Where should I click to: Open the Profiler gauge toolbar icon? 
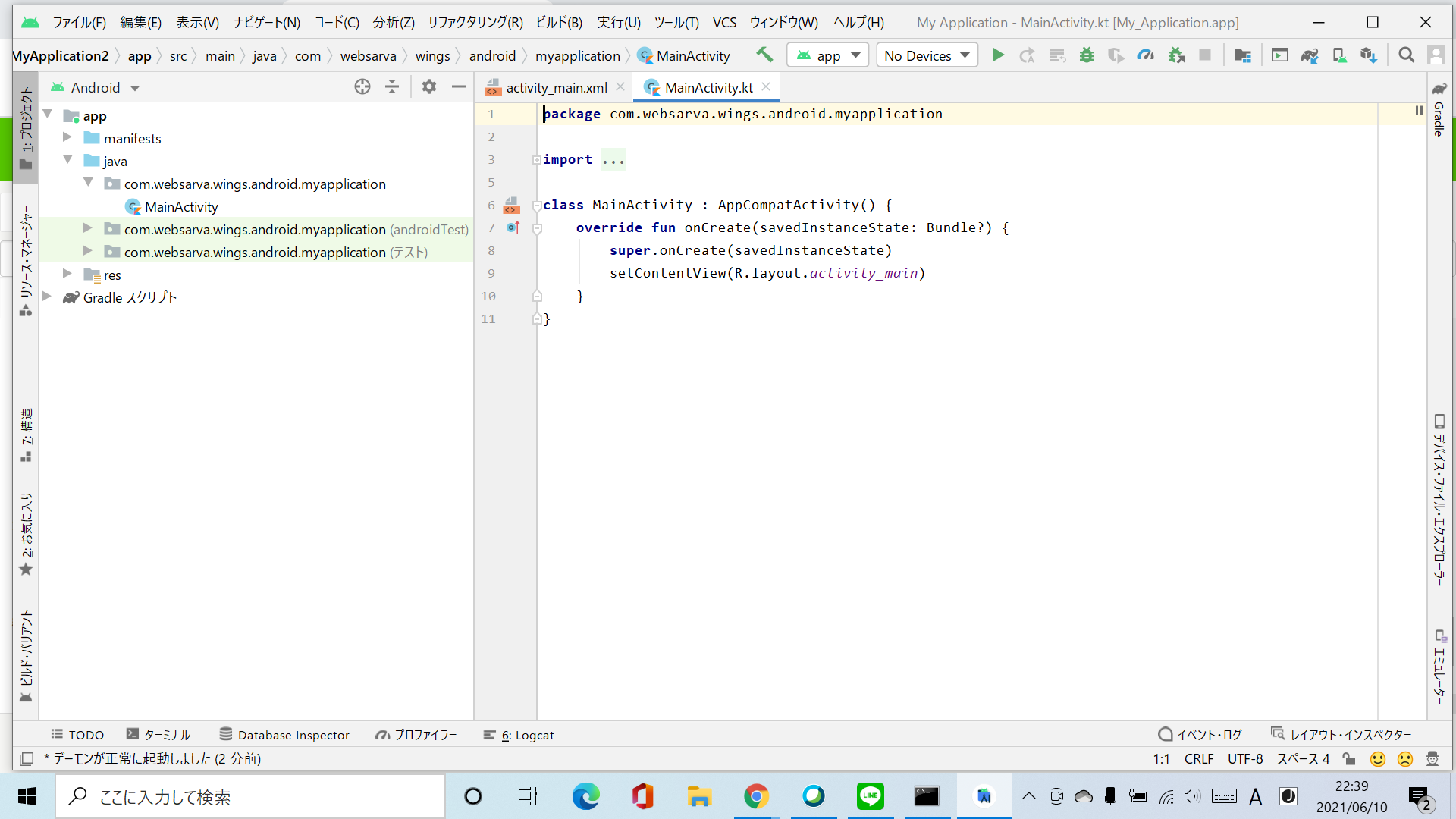click(1145, 55)
